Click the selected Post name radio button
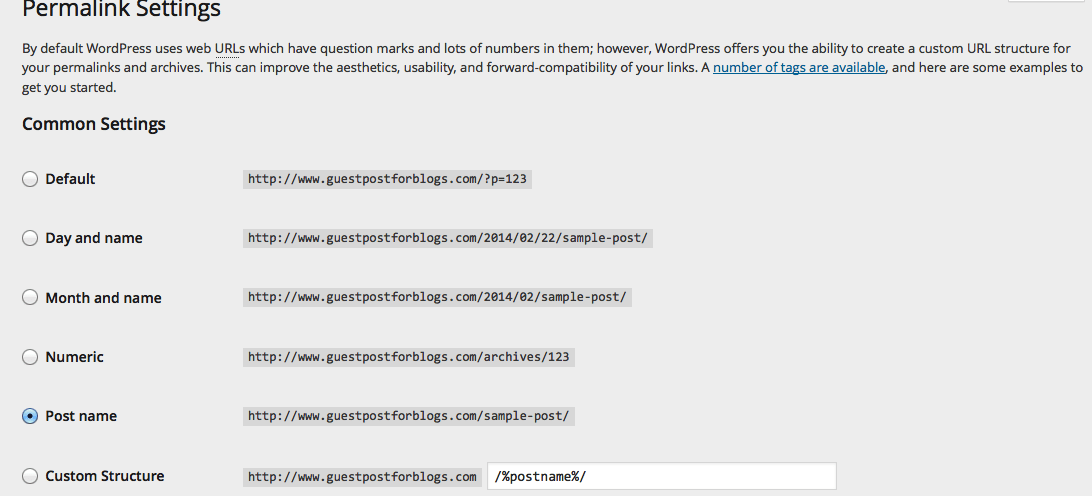 pos(30,417)
